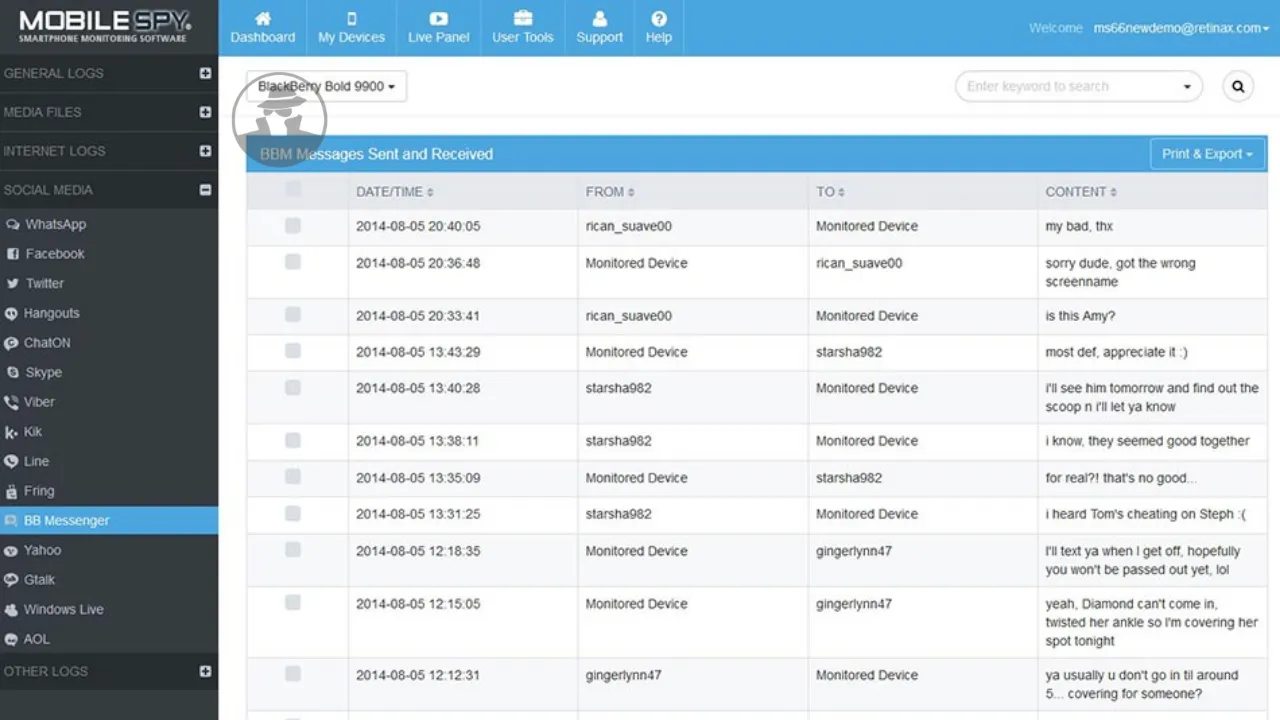Check row dated 2014-08-05 12:15:05
1280x720 pixels.
(293, 602)
